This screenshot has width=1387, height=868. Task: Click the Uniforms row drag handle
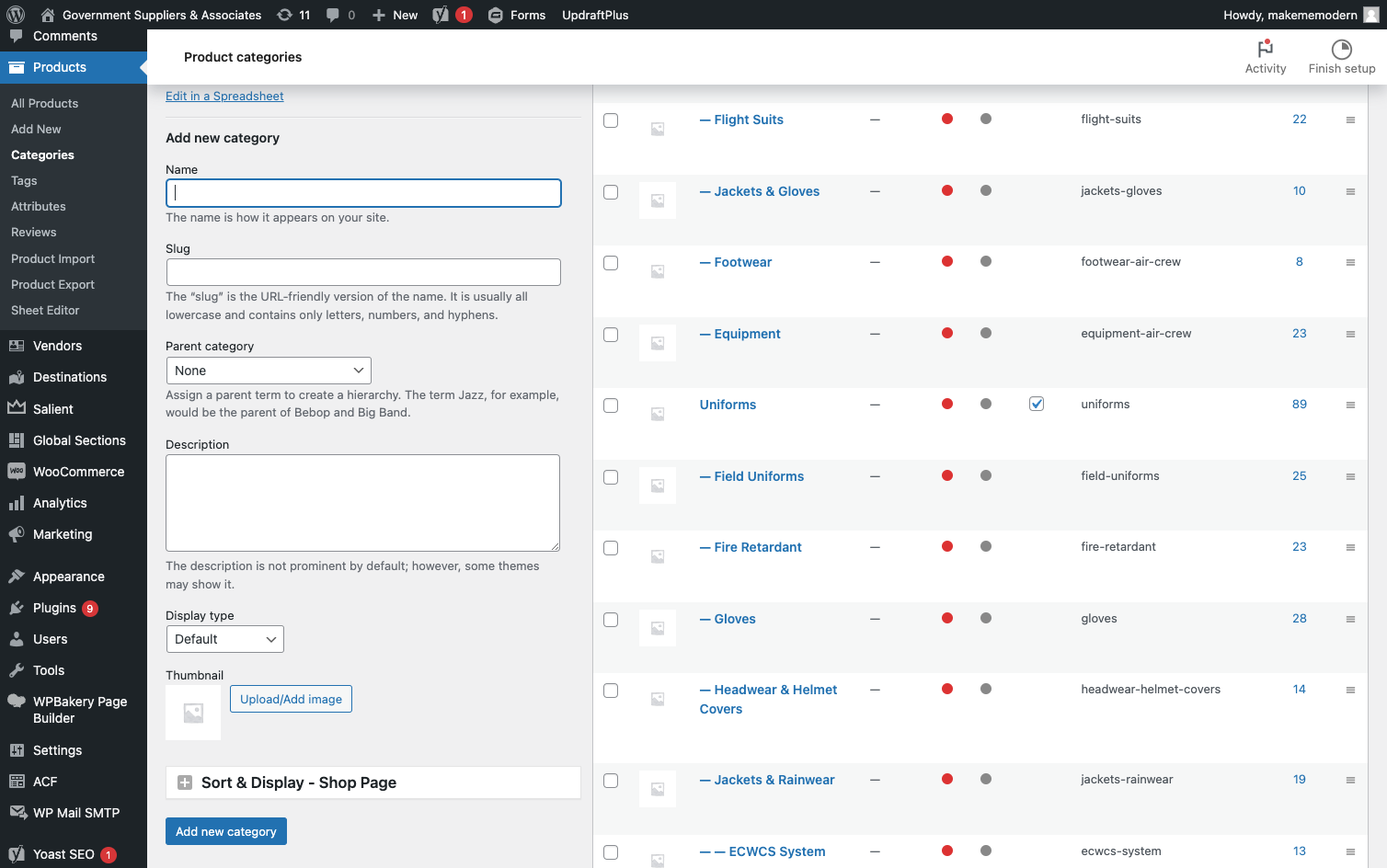tap(1350, 405)
